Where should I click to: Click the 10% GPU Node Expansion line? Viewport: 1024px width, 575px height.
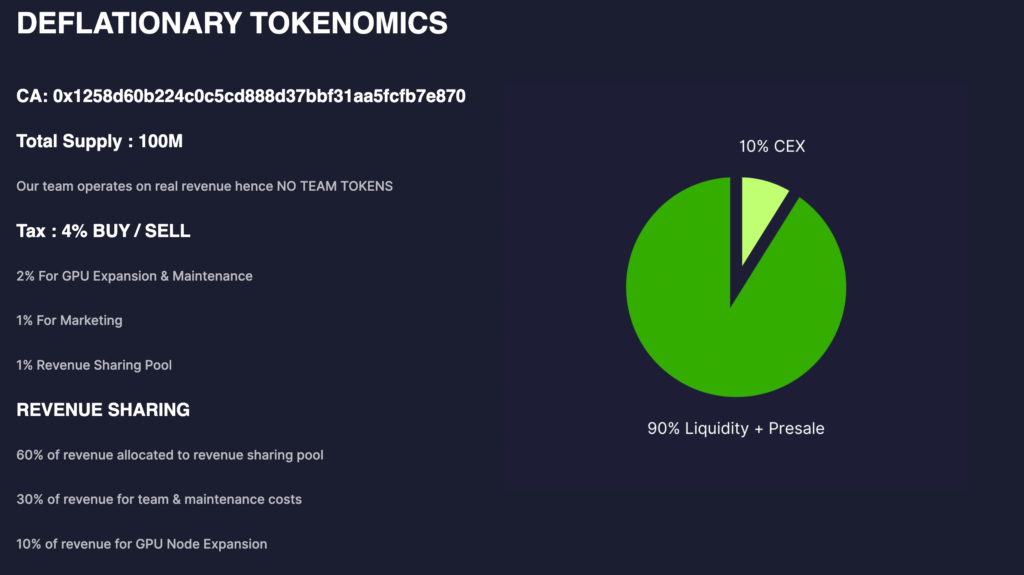[142, 544]
